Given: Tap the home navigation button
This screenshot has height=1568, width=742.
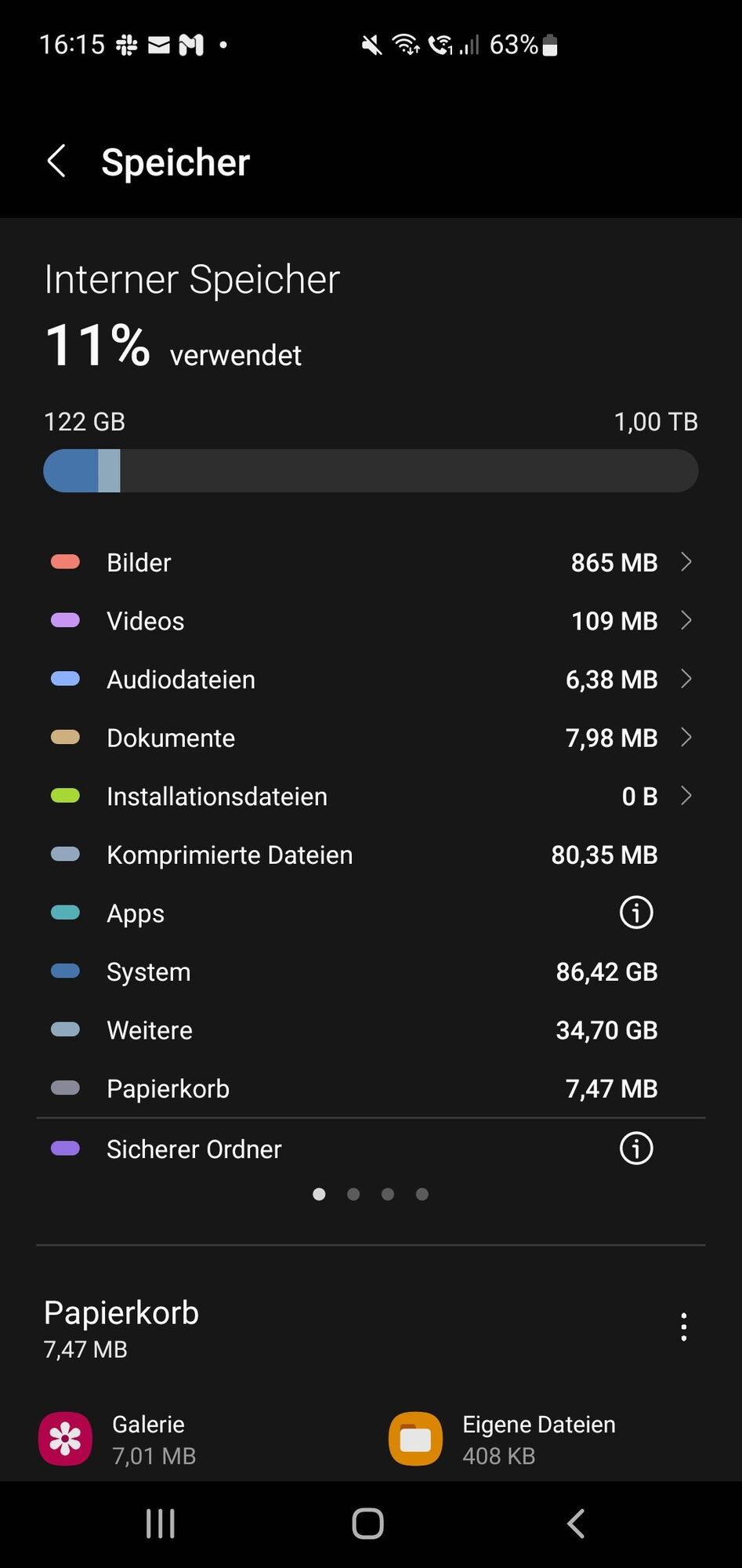Looking at the screenshot, I should (x=367, y=1524).
